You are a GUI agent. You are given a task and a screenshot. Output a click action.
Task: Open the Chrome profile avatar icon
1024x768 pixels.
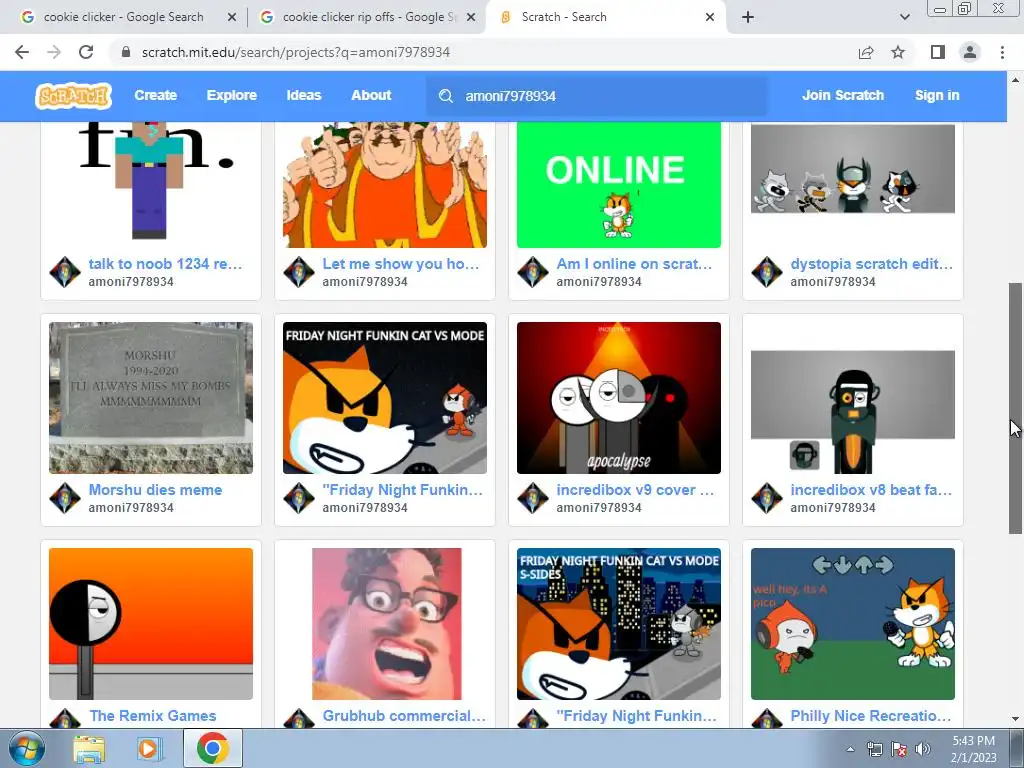click(970, 52)
